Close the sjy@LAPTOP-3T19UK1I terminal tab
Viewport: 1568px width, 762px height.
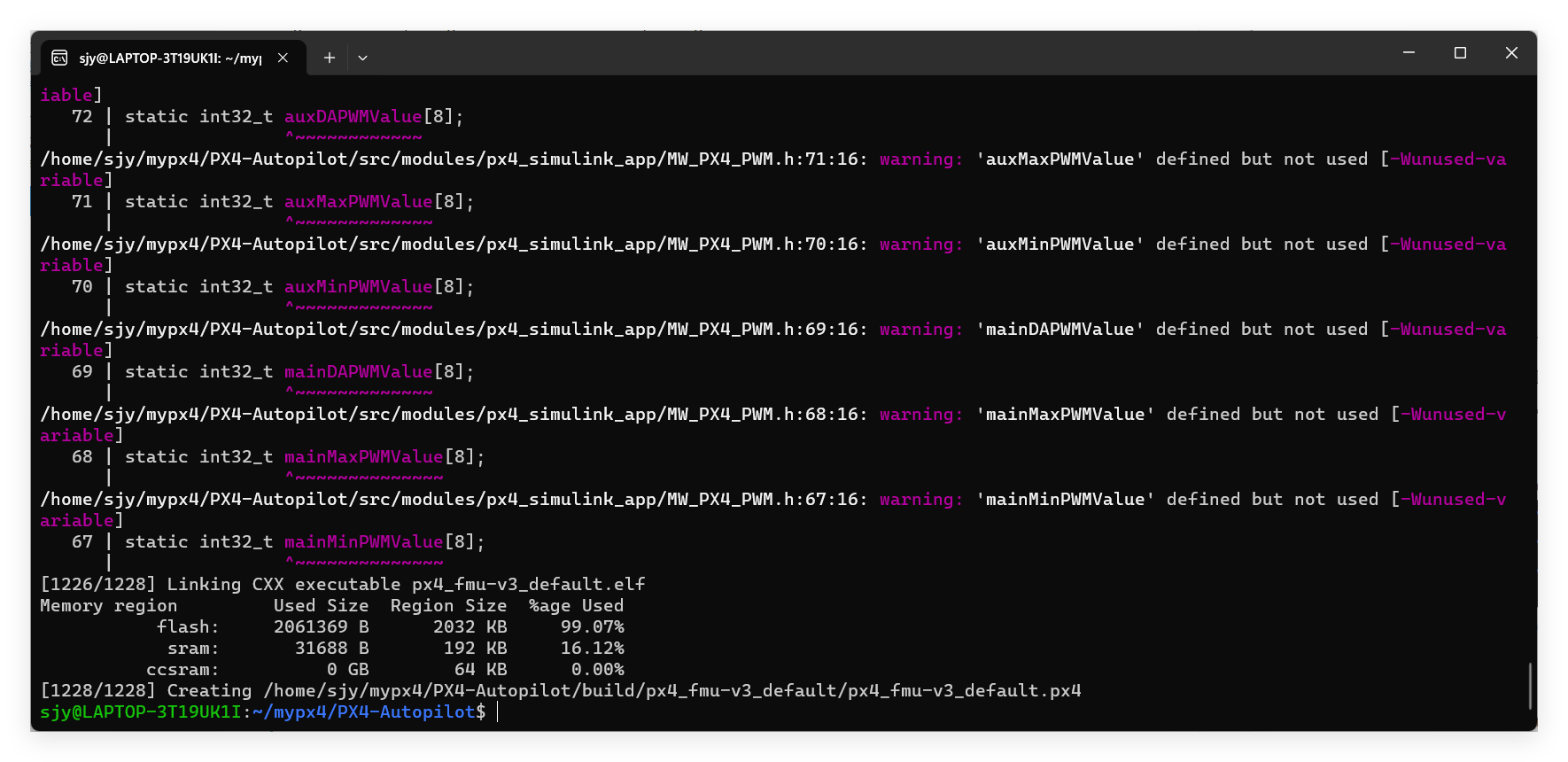[283, 58]
